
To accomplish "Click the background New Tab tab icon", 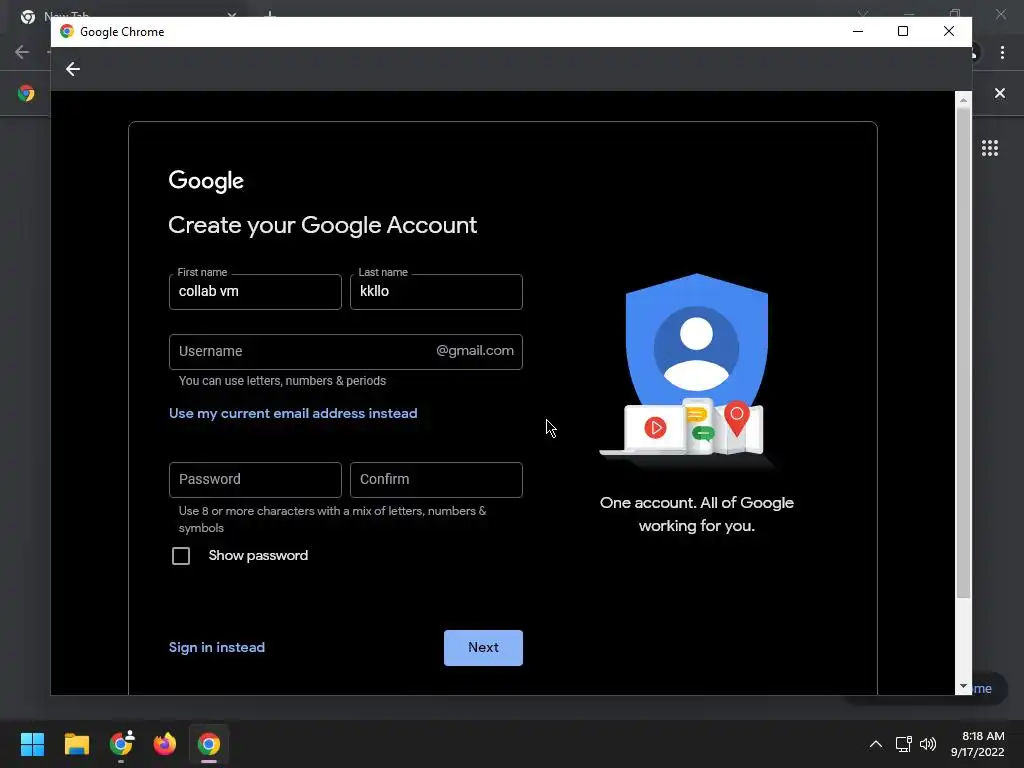I will [x=27, y=16].
